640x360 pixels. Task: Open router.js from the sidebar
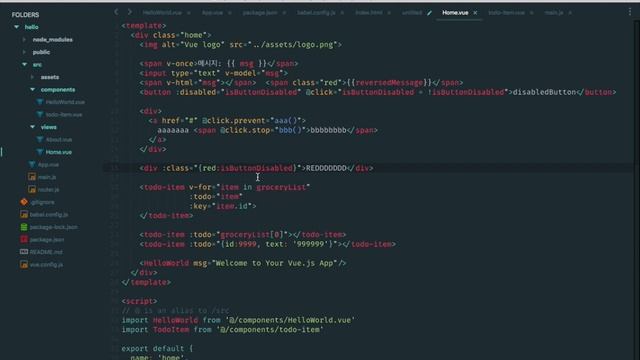(48, 189)
